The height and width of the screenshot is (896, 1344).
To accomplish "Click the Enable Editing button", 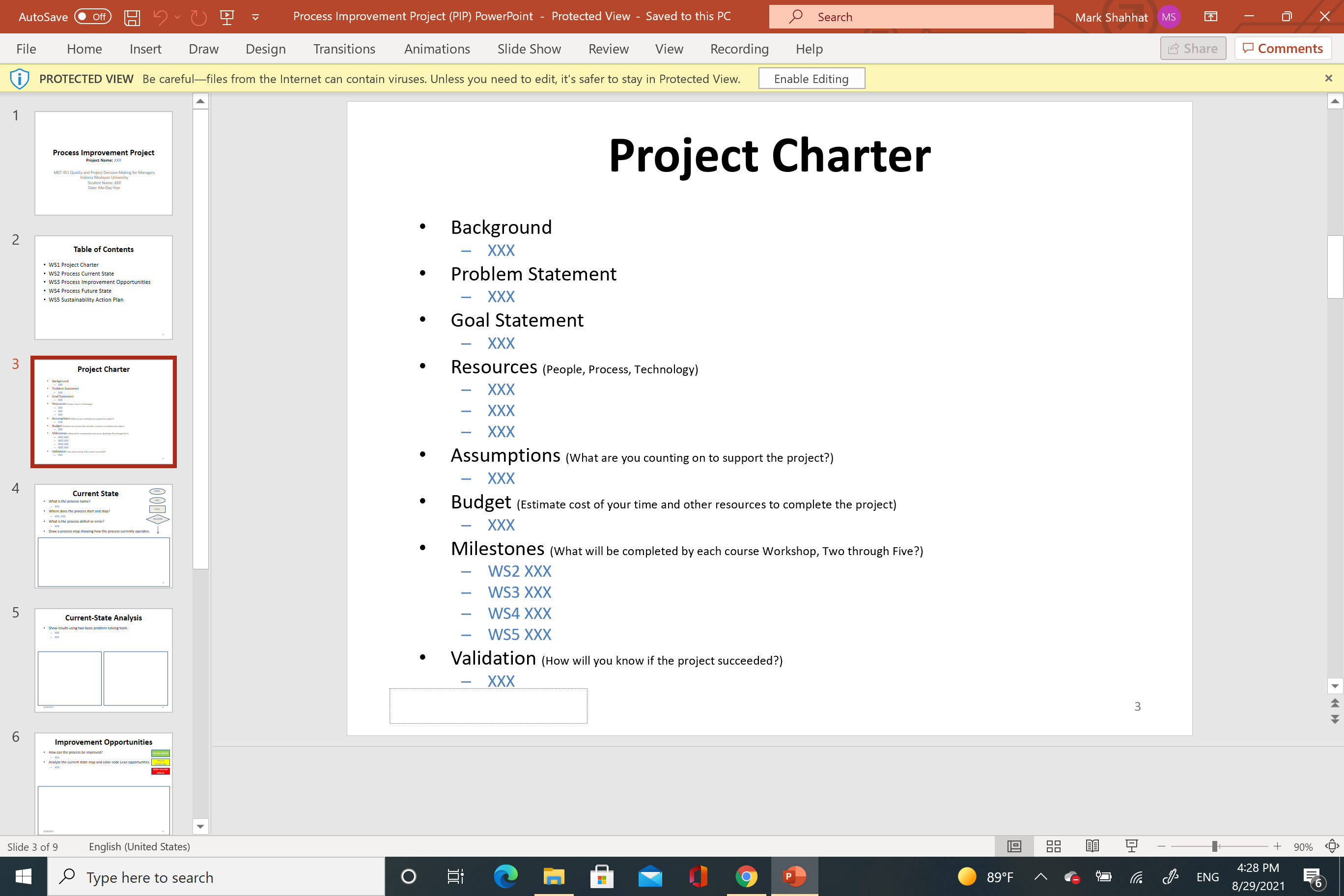I will (x=812, y=78).
